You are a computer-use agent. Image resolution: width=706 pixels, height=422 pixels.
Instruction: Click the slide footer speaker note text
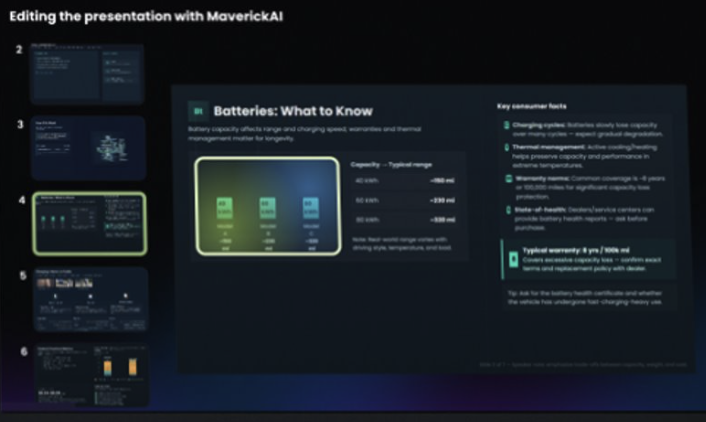[583, 364]
